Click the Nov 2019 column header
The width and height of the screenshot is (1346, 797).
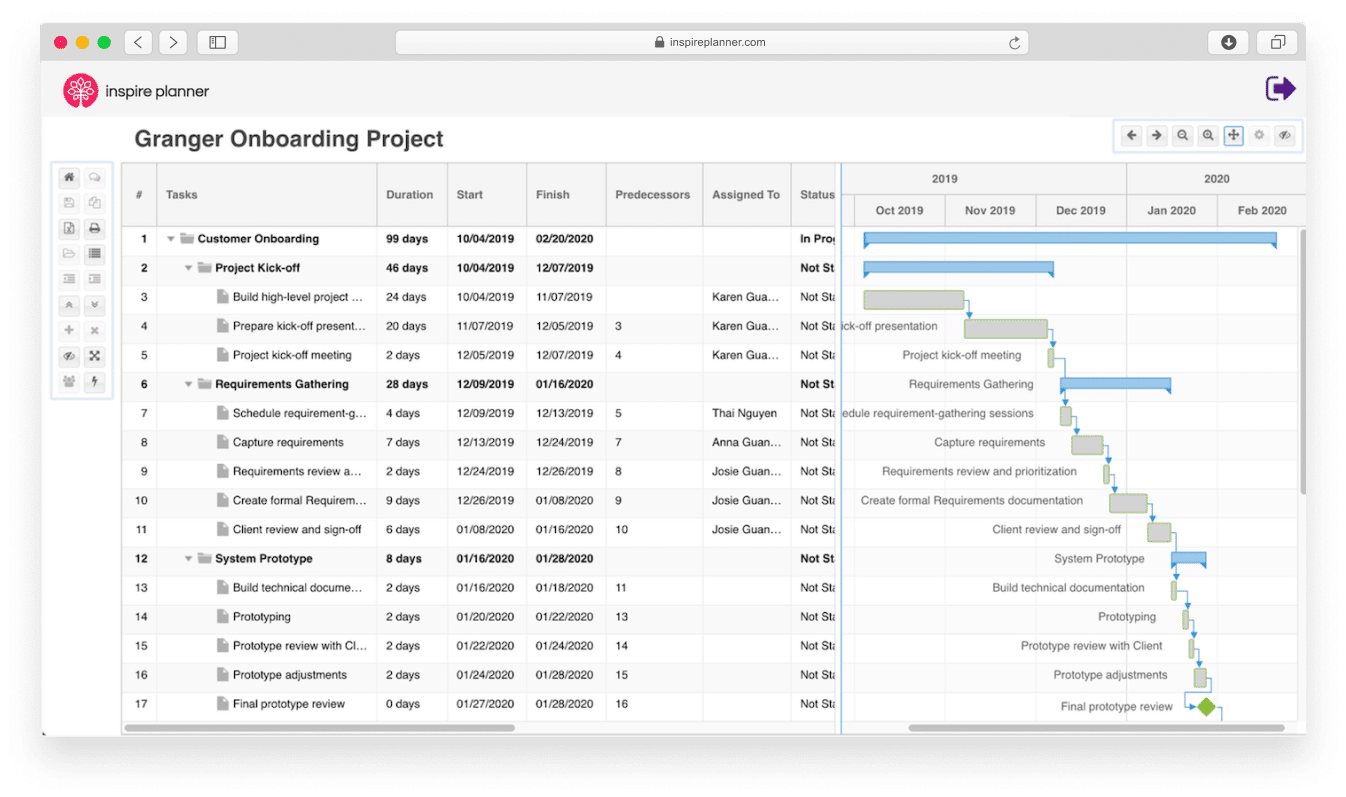click(989, 210)
